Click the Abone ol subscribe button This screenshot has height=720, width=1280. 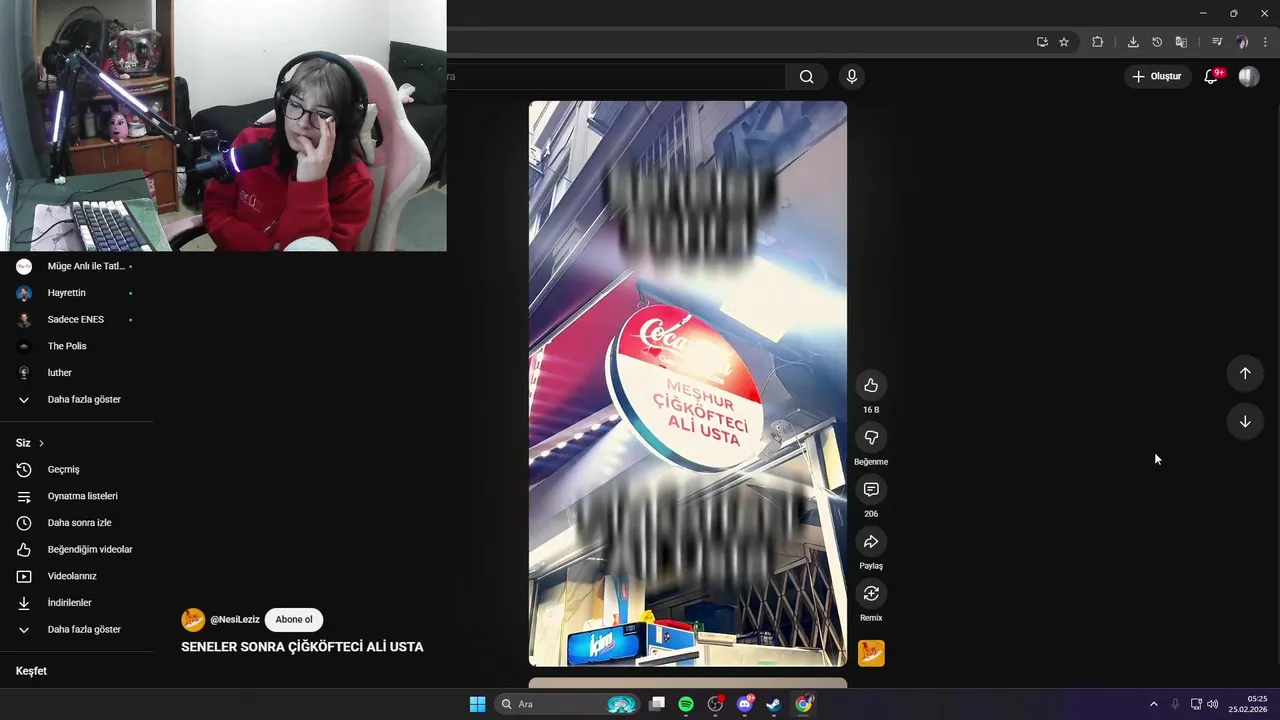[x=294, y=620]
